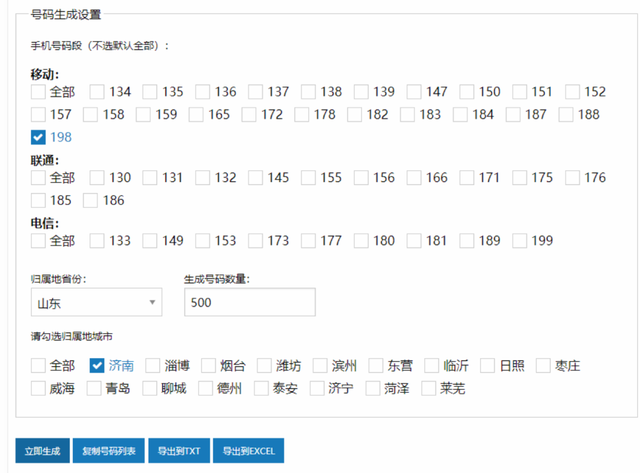Select the 139 segment checkbox

(361, 92)
